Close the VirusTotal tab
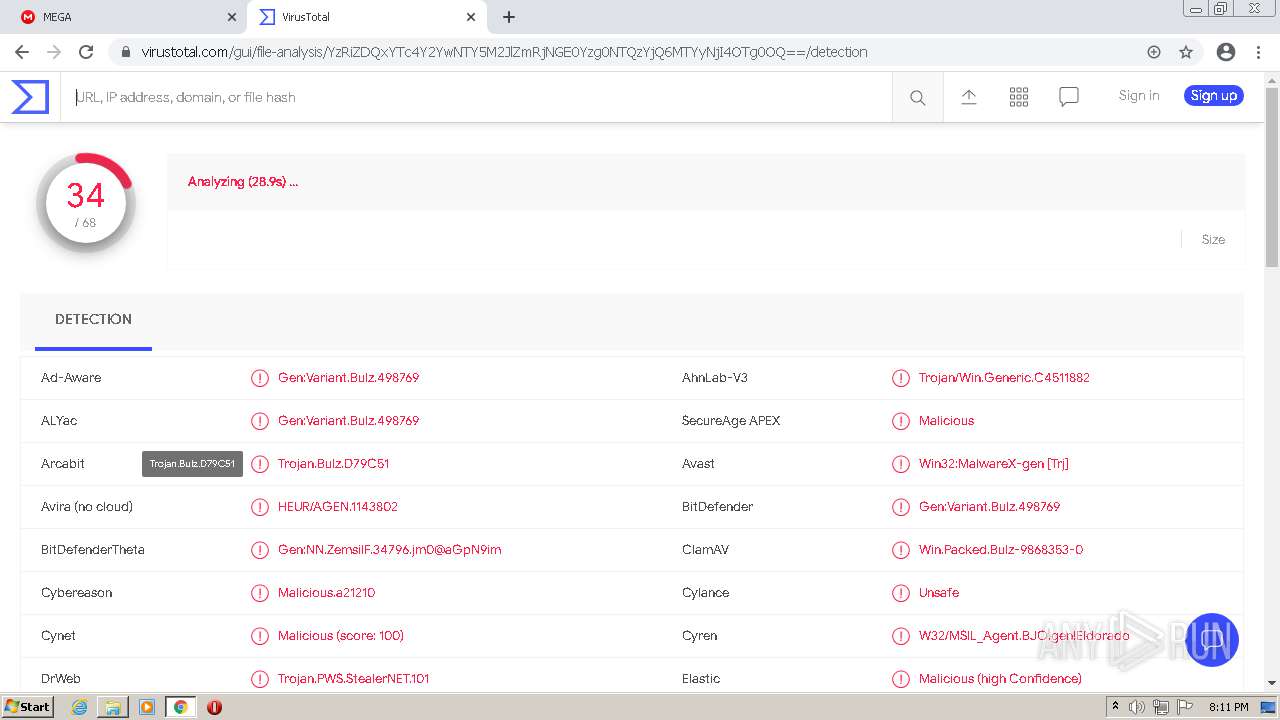Screen dimensions: 1280x720 point(471,17)
